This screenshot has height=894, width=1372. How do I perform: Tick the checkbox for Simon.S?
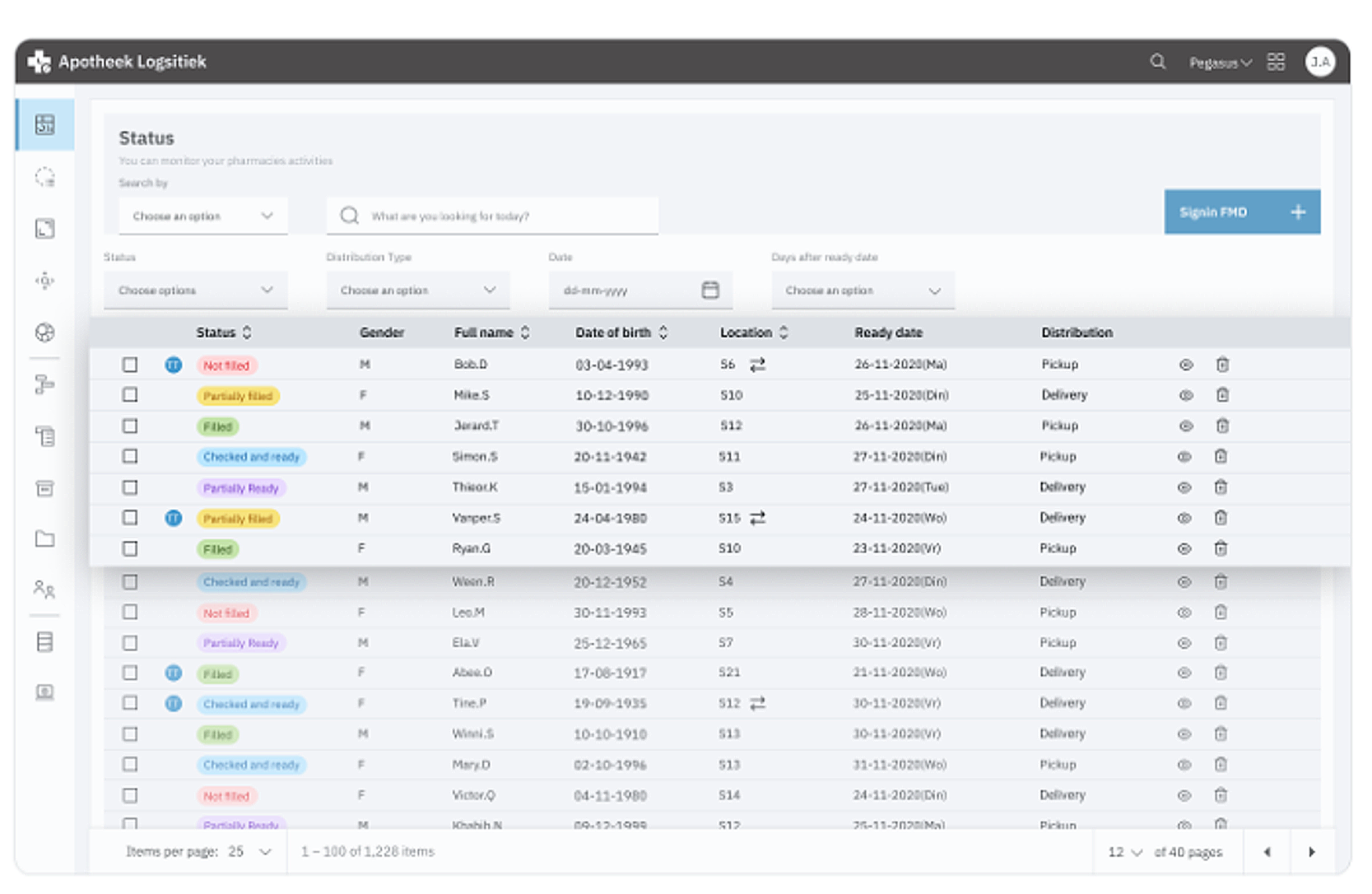point(130,457)
